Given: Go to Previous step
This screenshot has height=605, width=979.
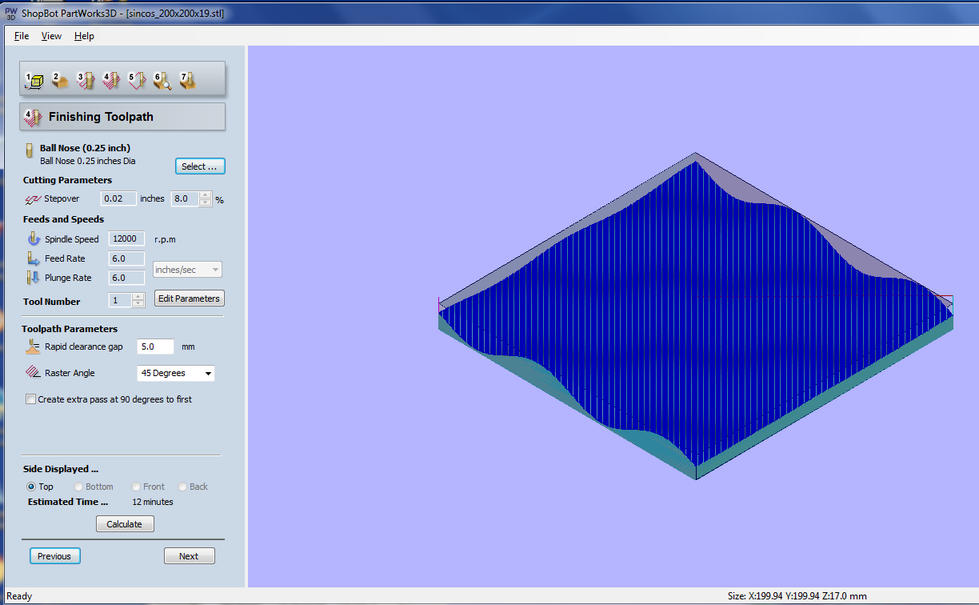Looking at the screenshot, I should click(55, 556).
